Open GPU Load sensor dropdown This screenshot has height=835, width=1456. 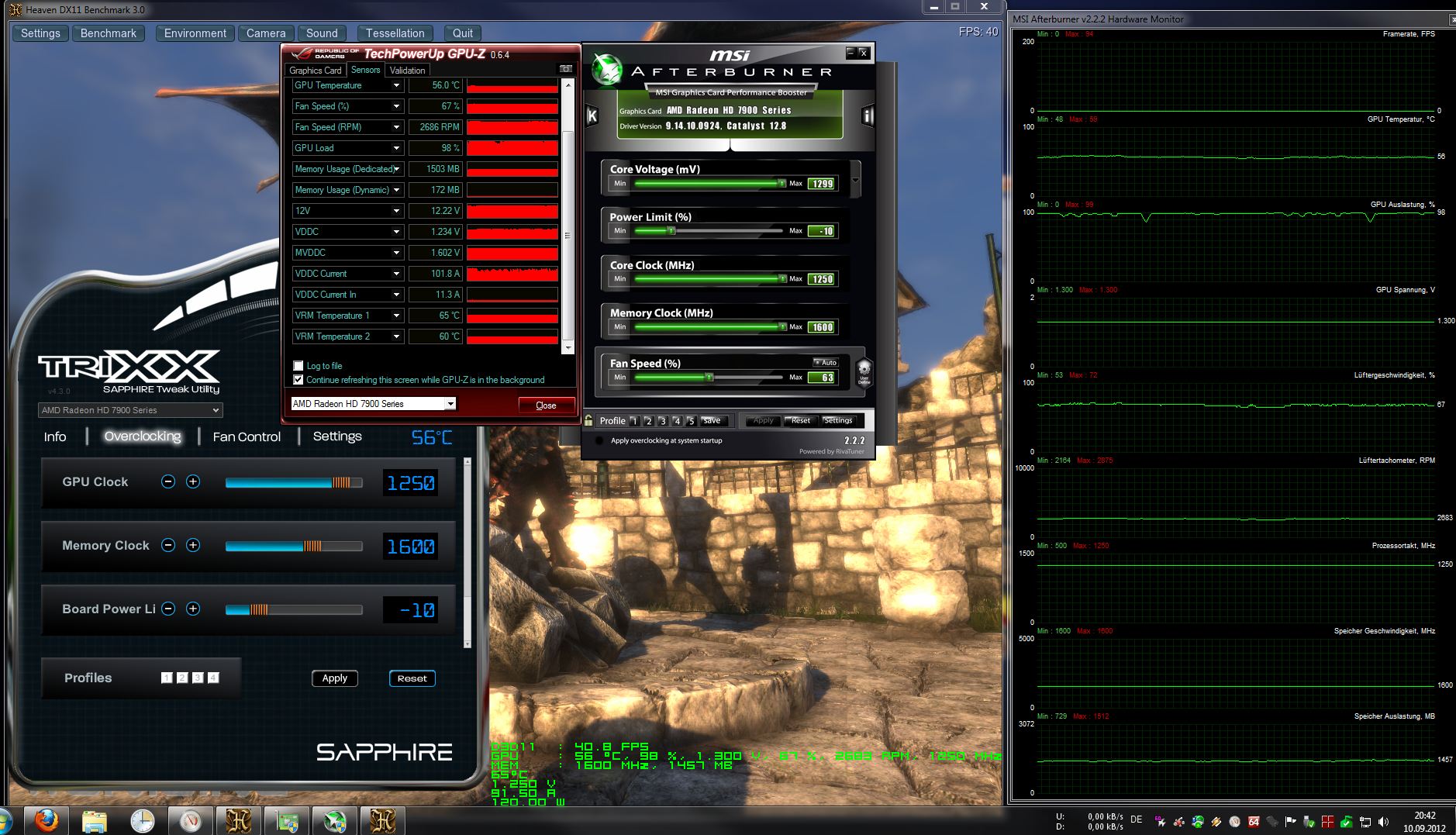click(x=396, y=148)
